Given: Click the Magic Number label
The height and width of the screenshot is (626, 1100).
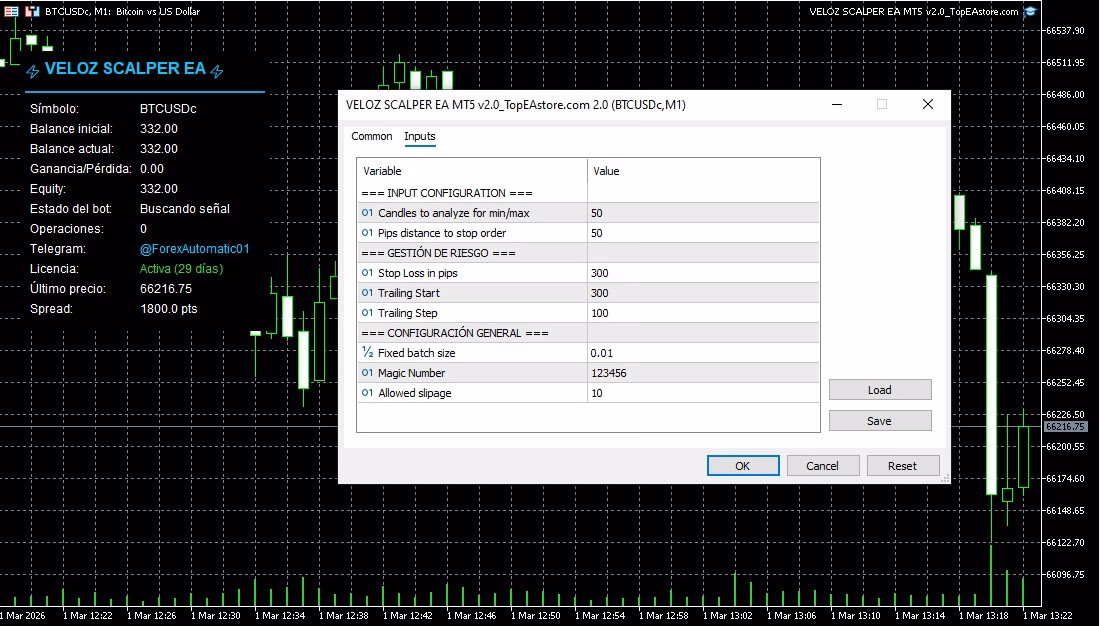Looking at the screenshot, I should click(x=411, y=373).
